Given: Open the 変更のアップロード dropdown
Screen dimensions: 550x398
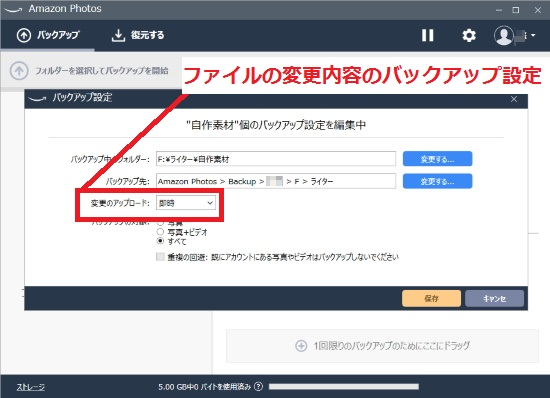Looking at the screenshot, I should [186, 203].
